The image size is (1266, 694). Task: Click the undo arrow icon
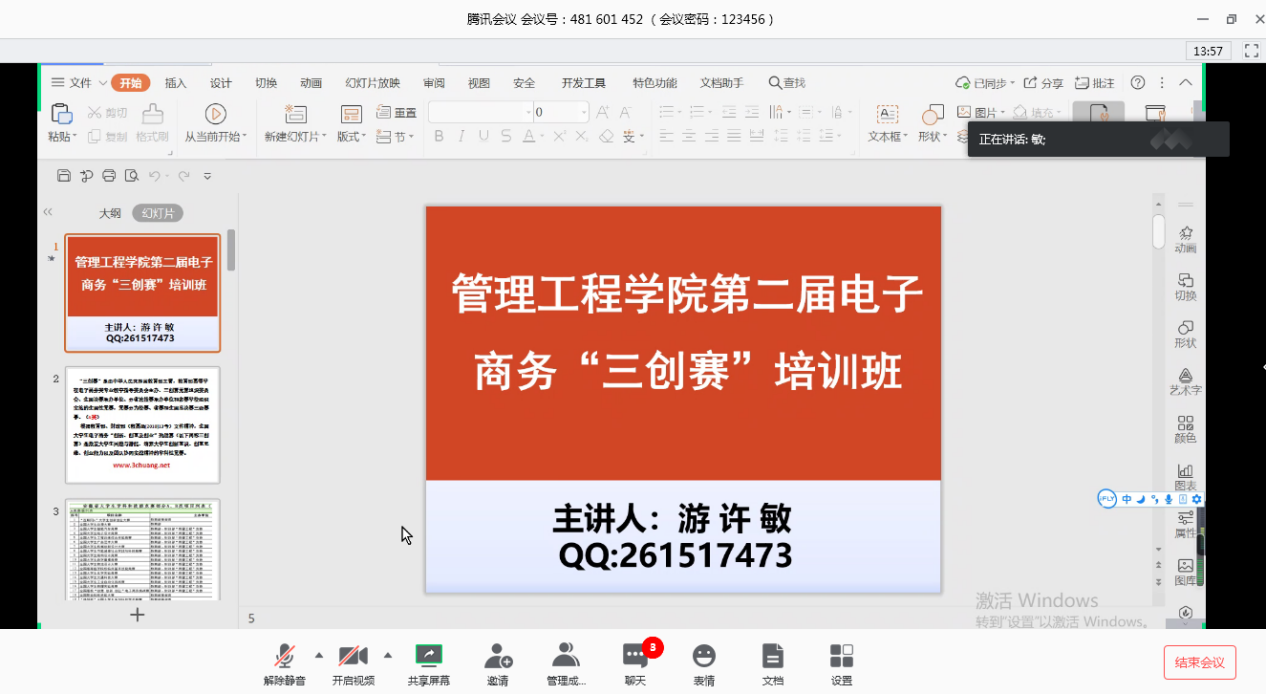pyautogui.click(x=154, y=176)
